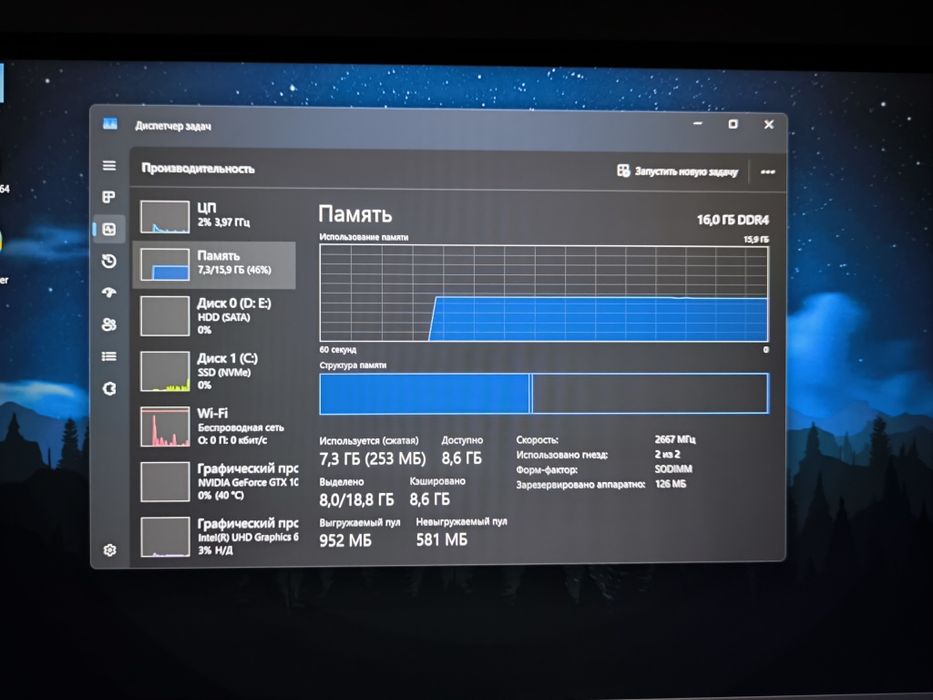933x700 pixels.
Task: Click the ЦП mini usage graph thumbnail
Action: pos(165,217)
